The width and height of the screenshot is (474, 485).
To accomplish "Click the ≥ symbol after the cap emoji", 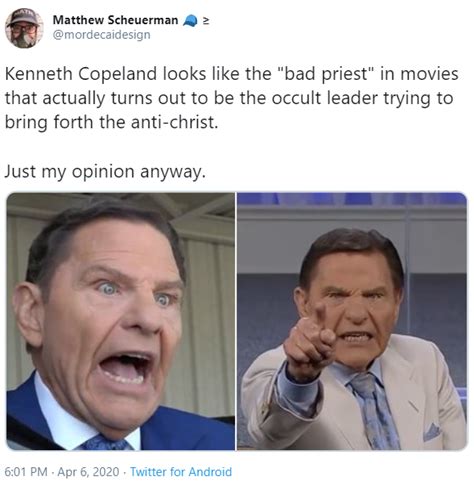I will point(206,21).
